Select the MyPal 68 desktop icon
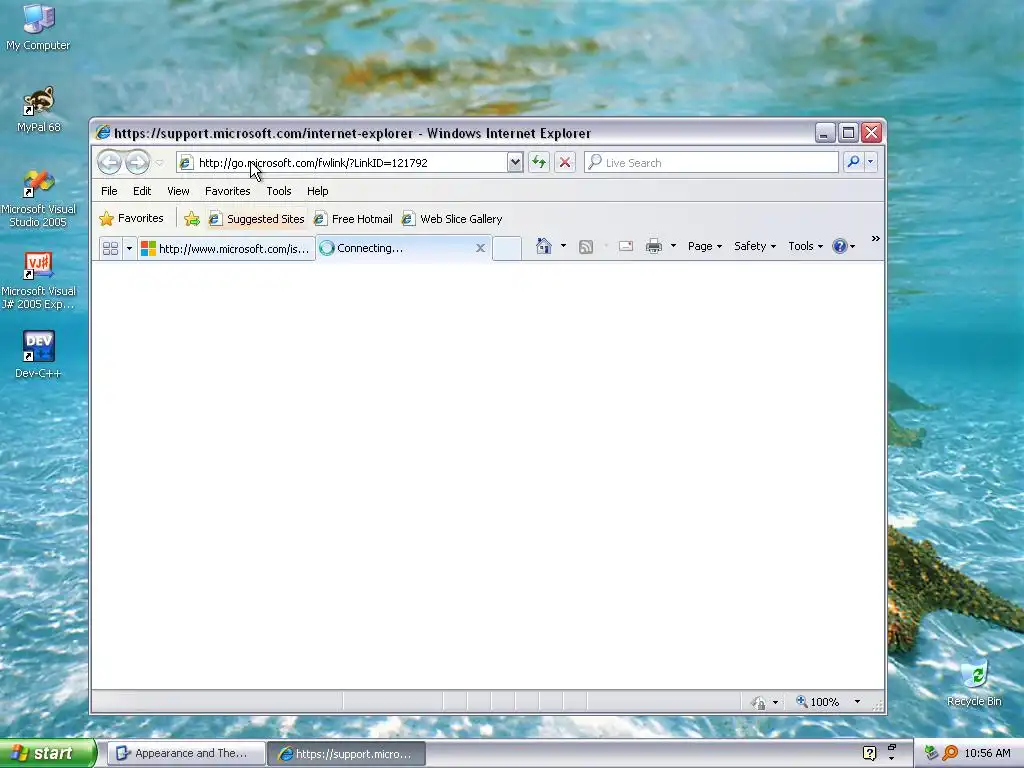The width and height of the screenshot is (1024, 768). 38,108
